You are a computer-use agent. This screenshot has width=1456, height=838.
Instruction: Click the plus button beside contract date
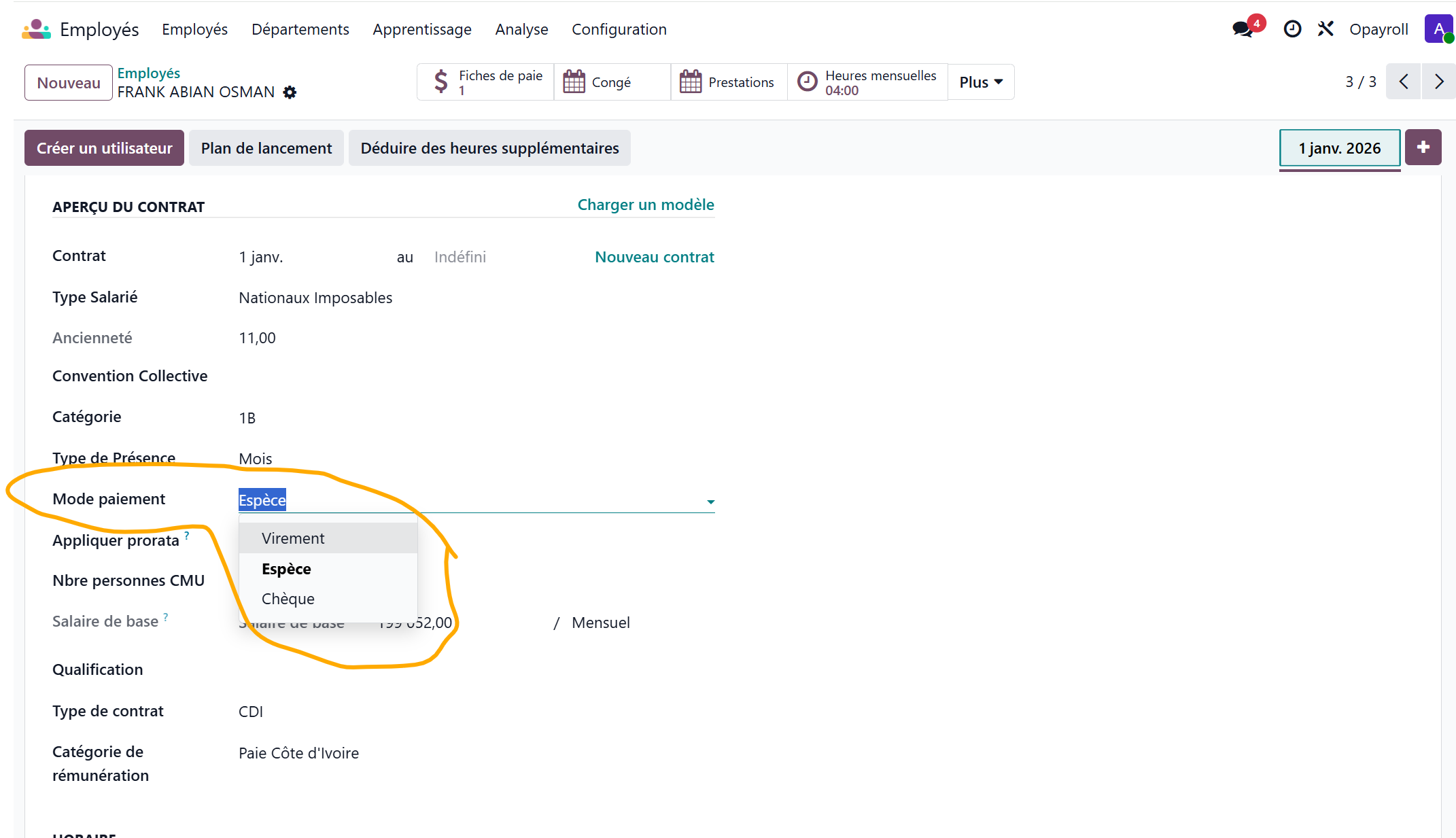1423,147
